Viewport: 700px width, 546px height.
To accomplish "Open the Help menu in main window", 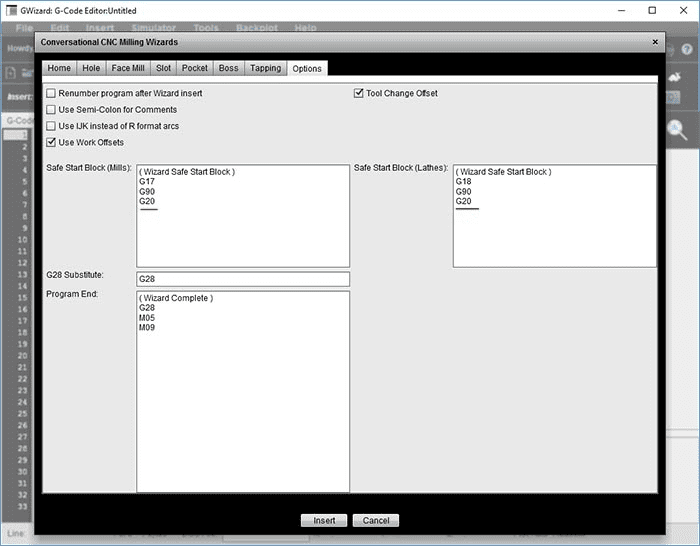I will 305,28.
